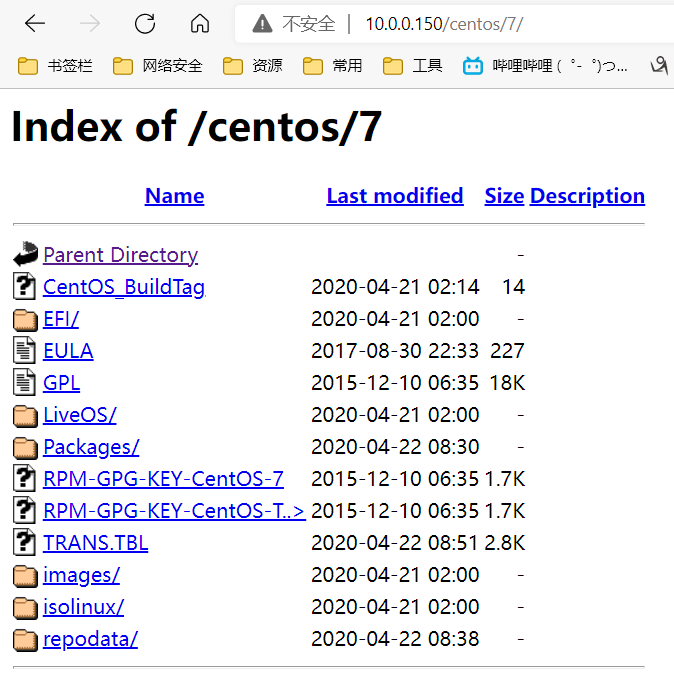Open the GPL file link
The height and width of the screenshot is (687, 674).
[x=61, y=383]
